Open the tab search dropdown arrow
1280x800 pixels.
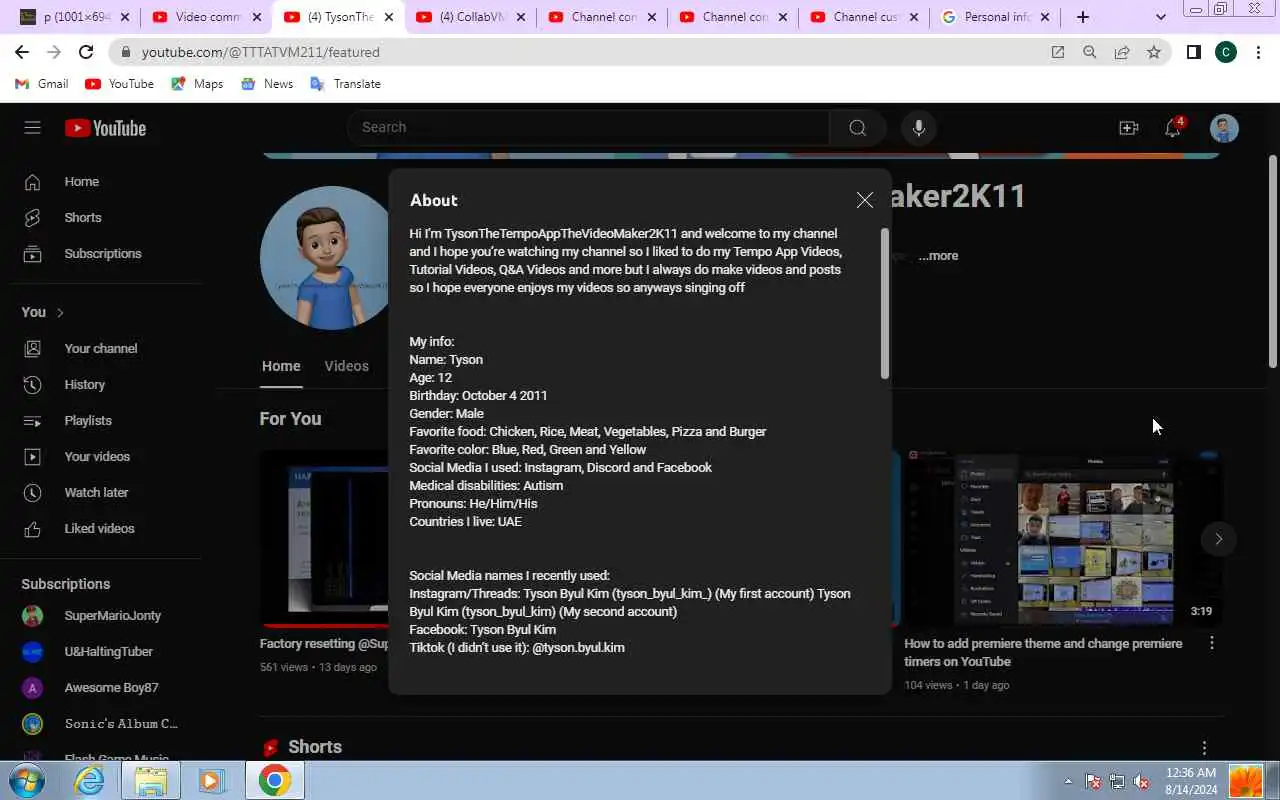point(1160,17)
